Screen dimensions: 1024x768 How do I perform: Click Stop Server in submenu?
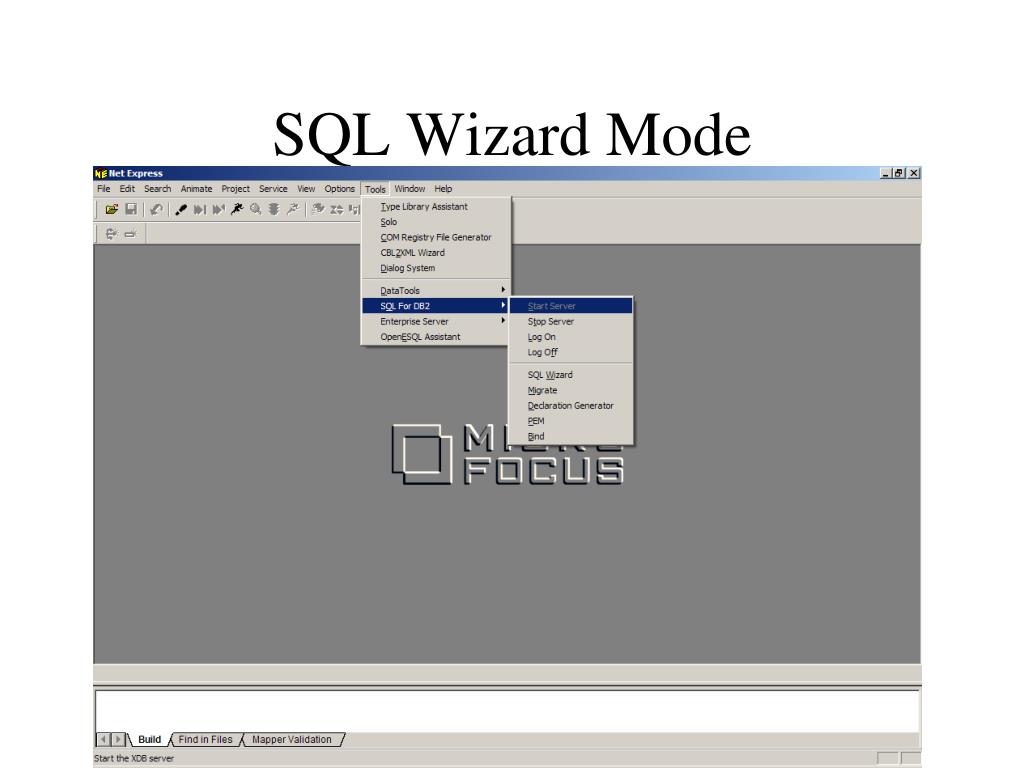[x=571, y=321]
